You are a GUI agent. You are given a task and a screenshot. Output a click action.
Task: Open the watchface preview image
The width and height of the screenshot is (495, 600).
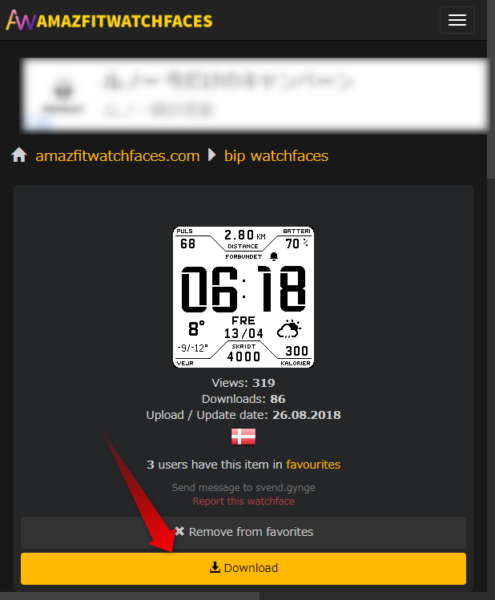point(243,297)
